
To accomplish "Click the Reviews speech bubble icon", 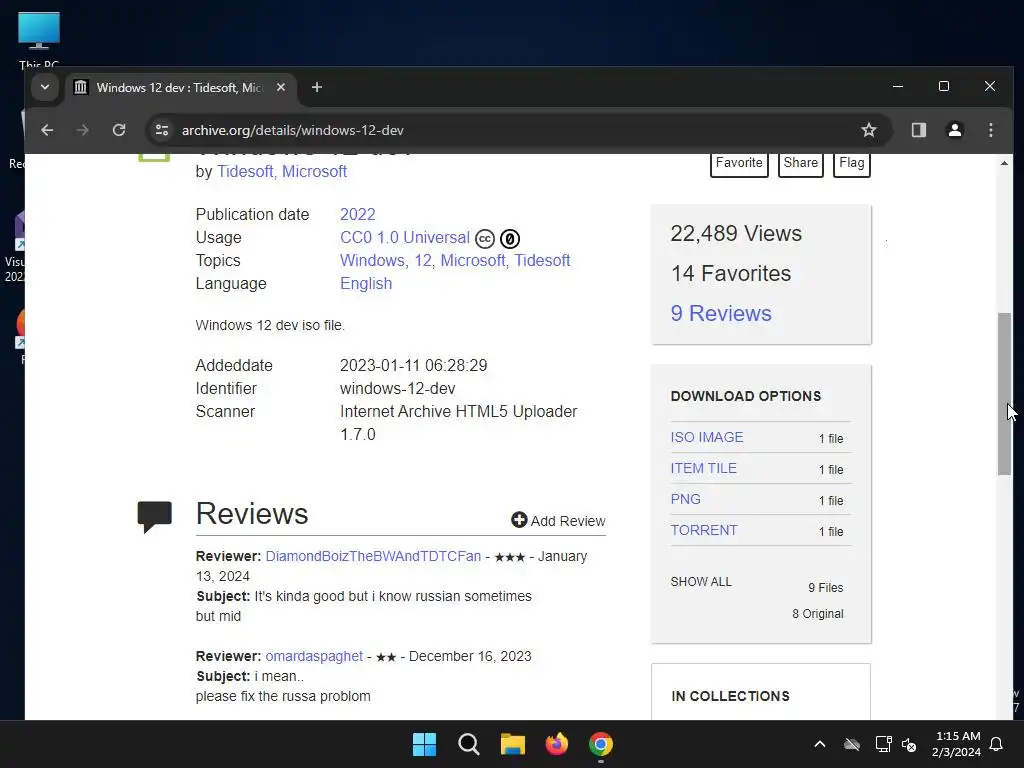I will pos(155,516).
